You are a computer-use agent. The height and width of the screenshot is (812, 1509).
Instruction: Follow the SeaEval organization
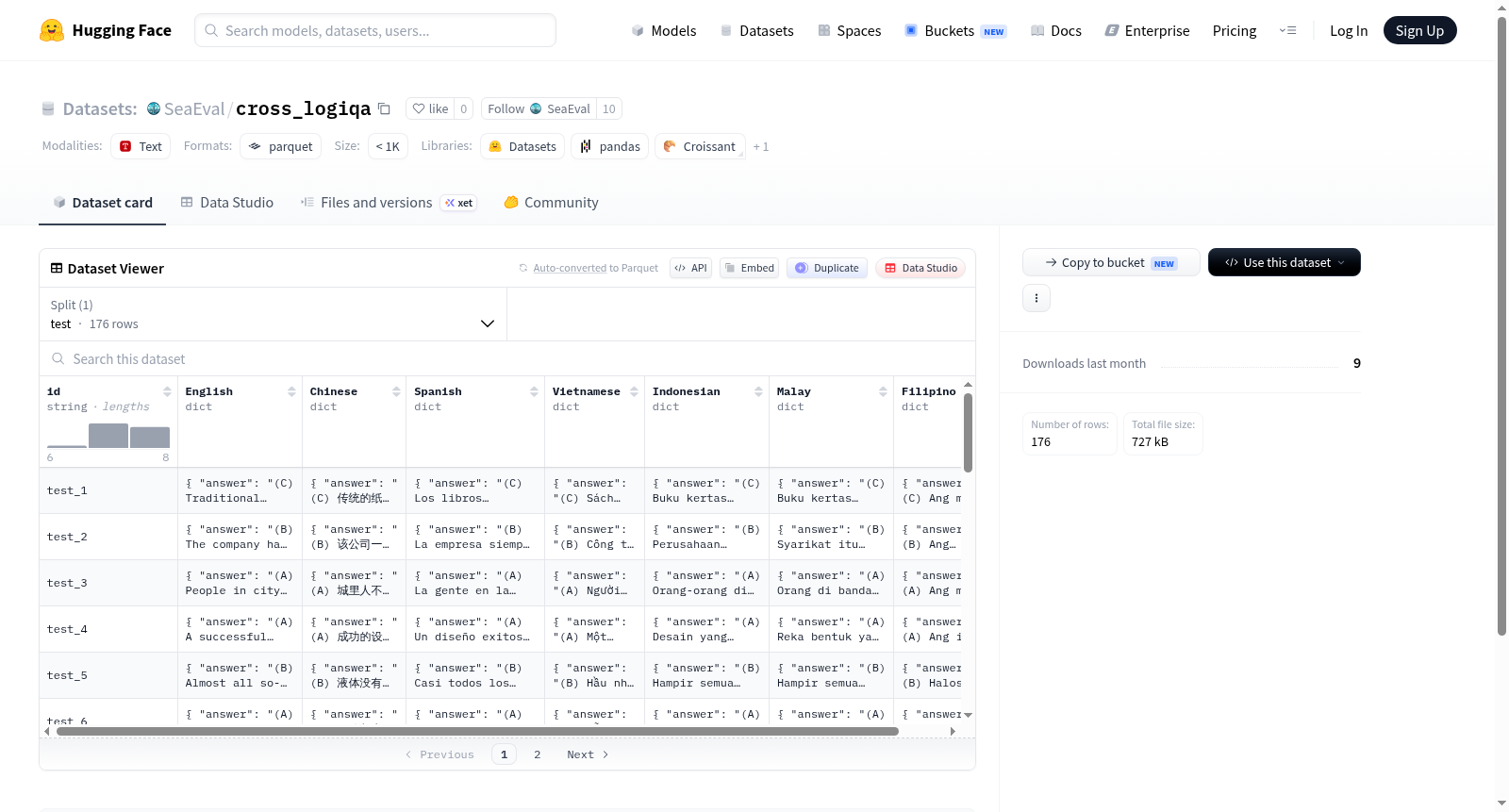(506, 108)
